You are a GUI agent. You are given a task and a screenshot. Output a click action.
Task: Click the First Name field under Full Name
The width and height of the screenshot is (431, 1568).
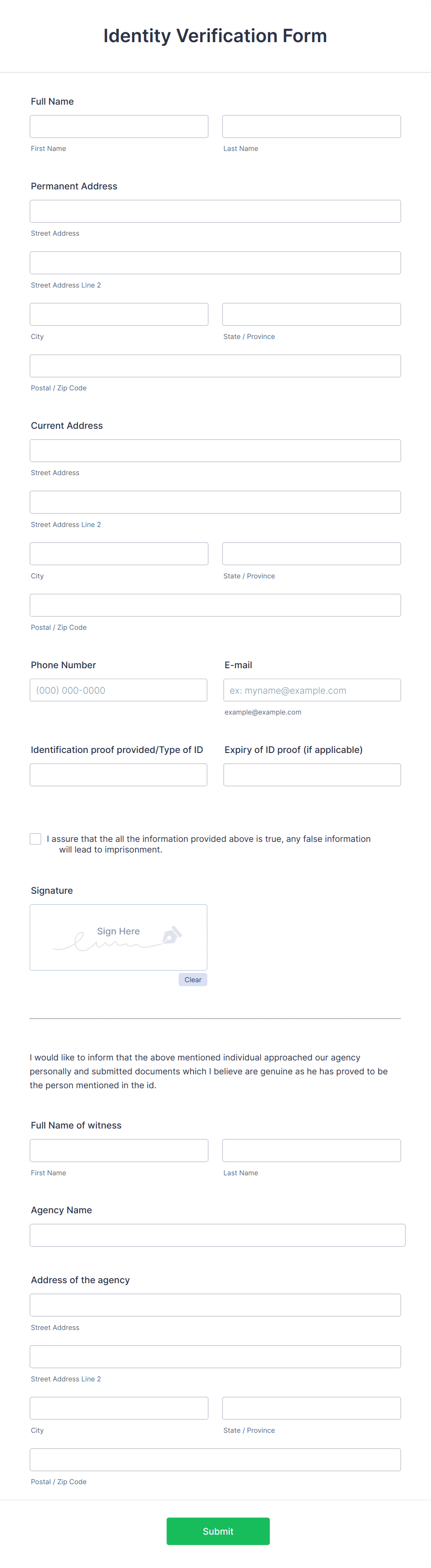pyautogui.click(x=119, y=126)
